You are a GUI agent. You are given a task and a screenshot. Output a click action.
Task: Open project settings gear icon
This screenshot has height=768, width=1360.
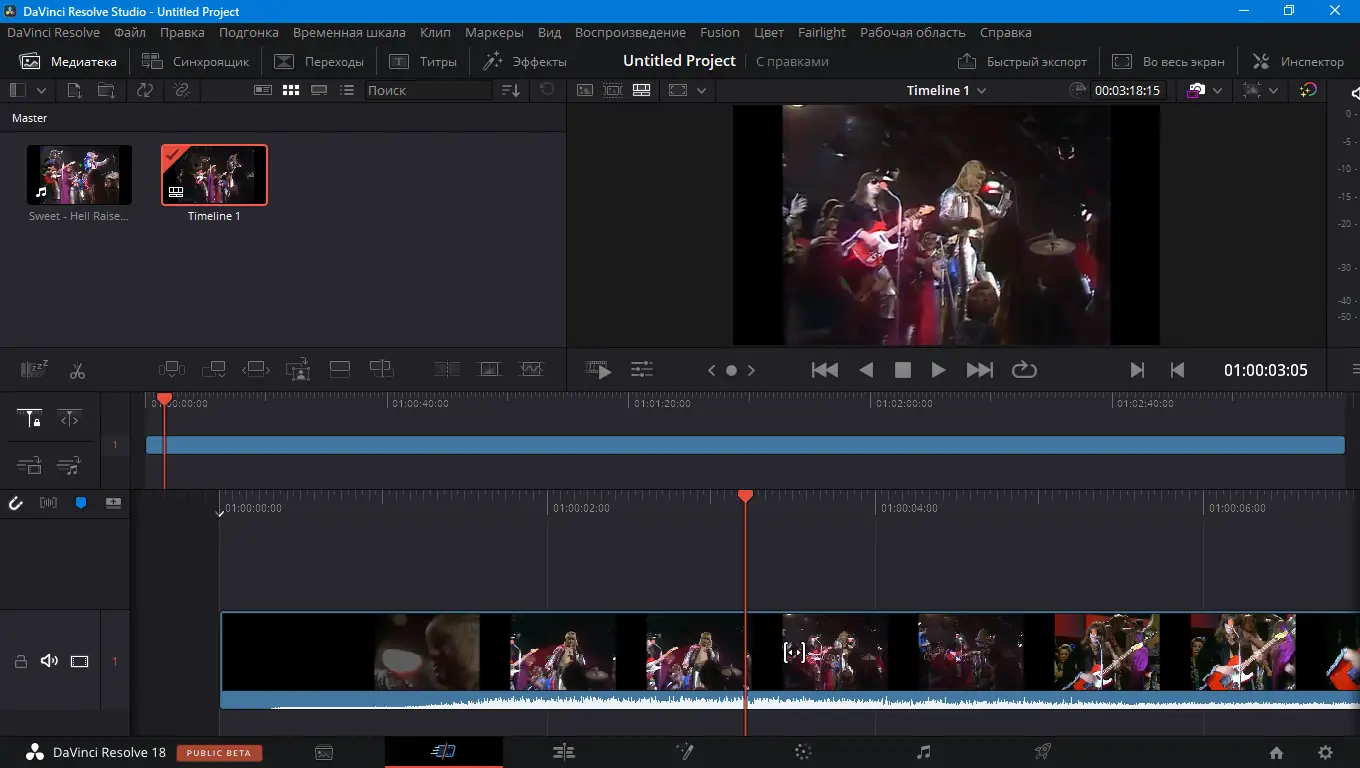pos(1325,752)
